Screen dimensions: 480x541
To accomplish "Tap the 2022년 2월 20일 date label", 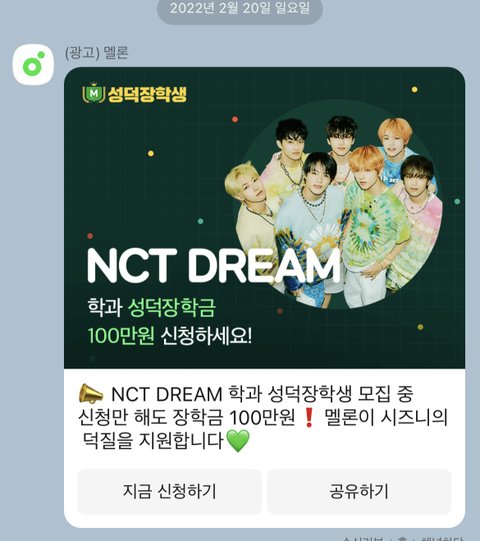I will (x=240, y=8).
